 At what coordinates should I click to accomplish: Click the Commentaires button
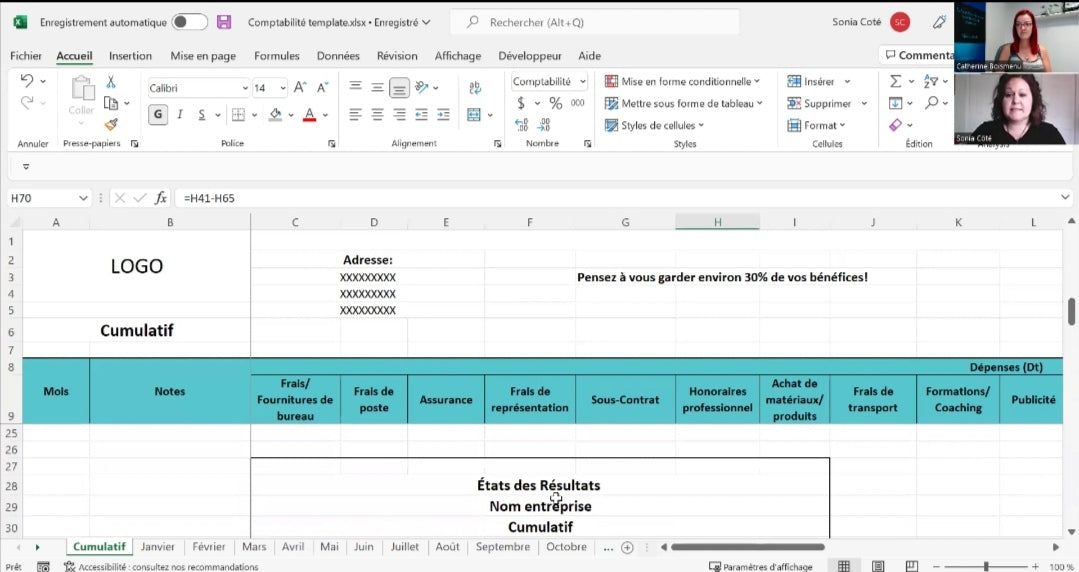[916, 56]
